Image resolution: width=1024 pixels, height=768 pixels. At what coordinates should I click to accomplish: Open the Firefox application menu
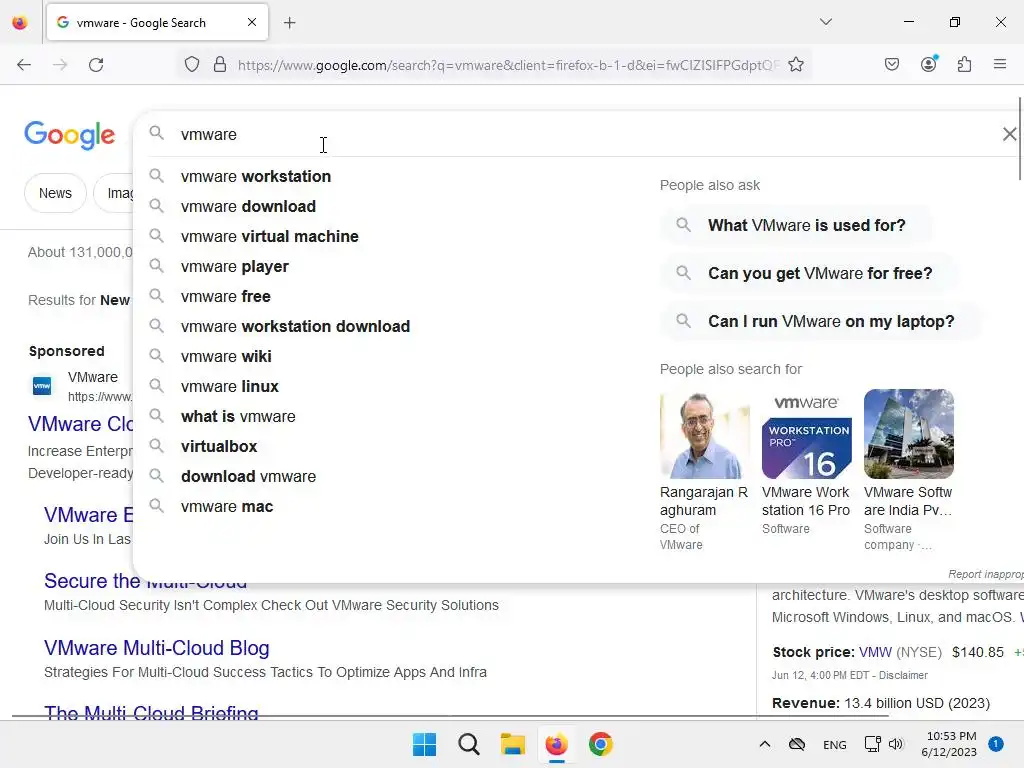pos(999,64)
